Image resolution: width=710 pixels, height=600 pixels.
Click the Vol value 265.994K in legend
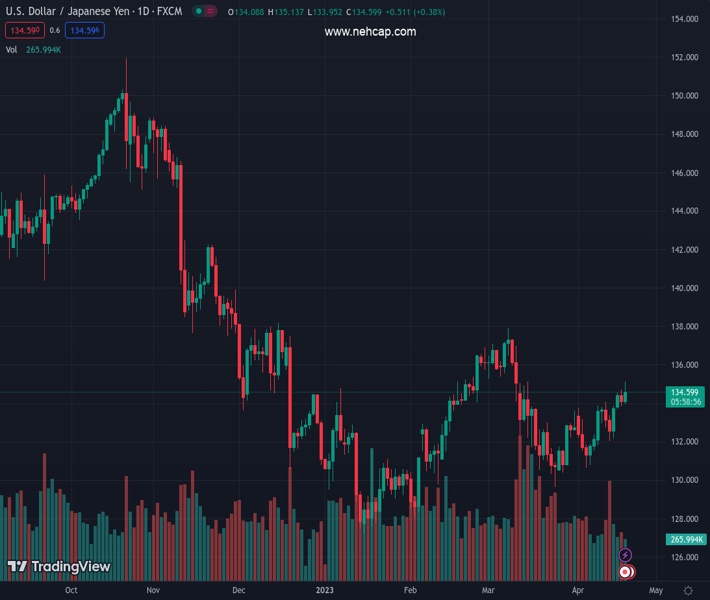[x=44, y=49]
